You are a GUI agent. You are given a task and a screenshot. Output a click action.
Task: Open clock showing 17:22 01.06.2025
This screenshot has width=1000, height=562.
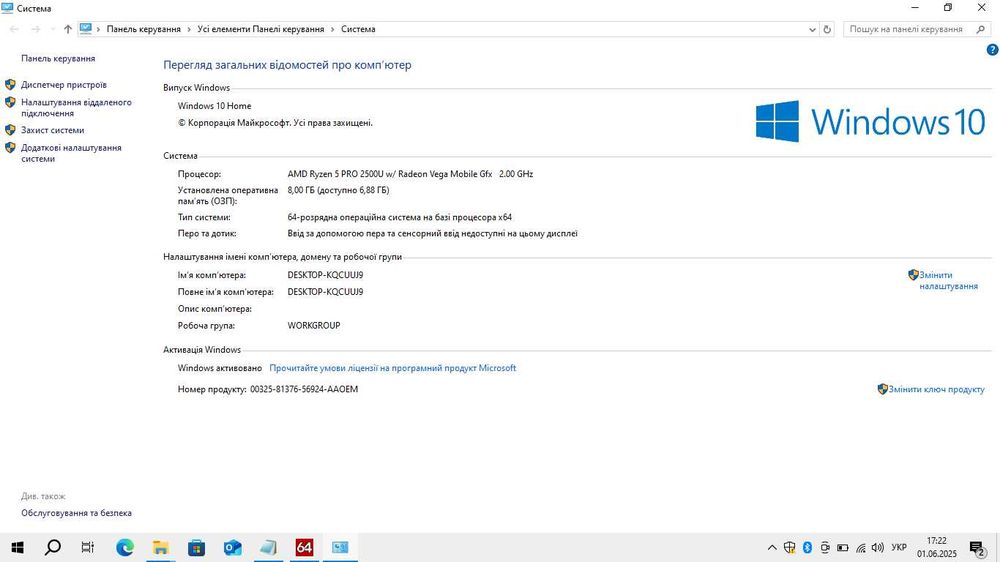(x=937, y=547)
